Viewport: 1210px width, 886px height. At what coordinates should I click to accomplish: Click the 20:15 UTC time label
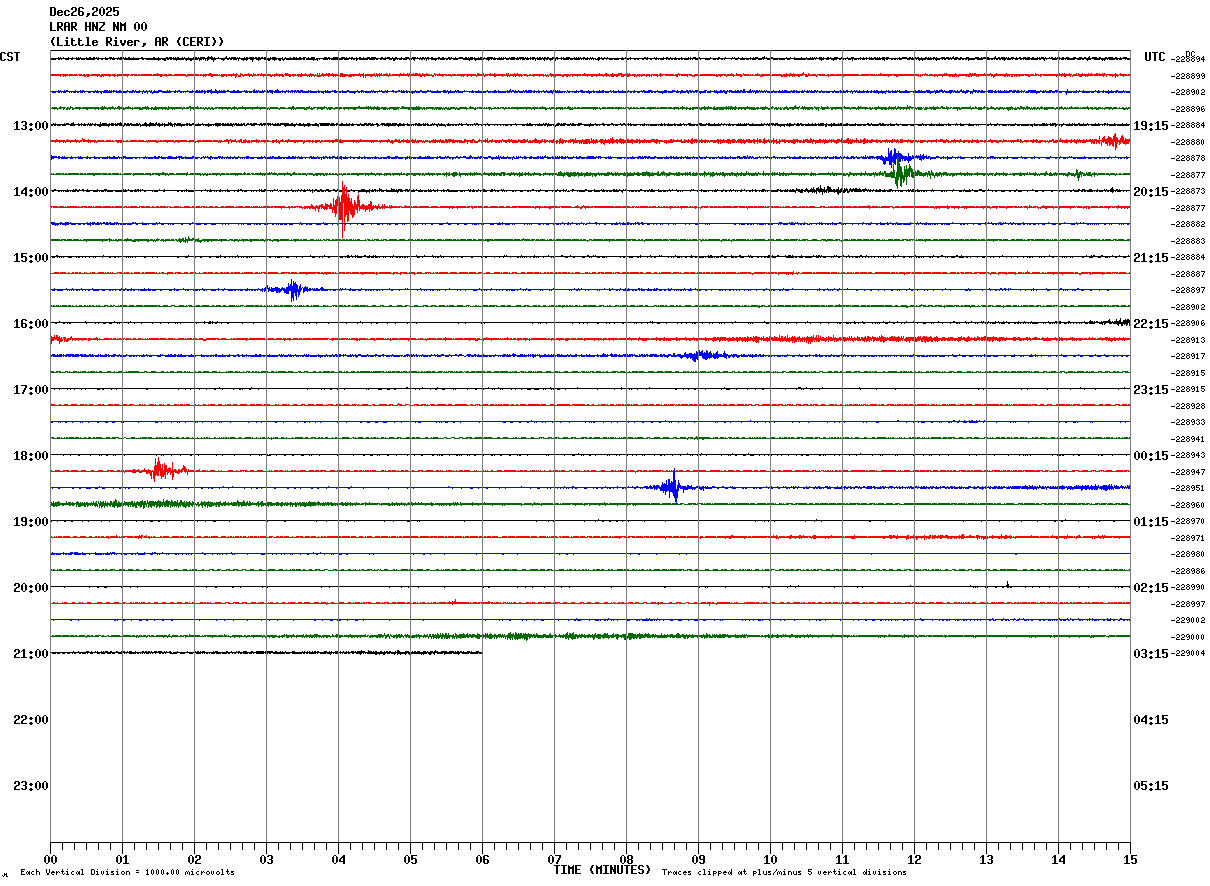1151,191
